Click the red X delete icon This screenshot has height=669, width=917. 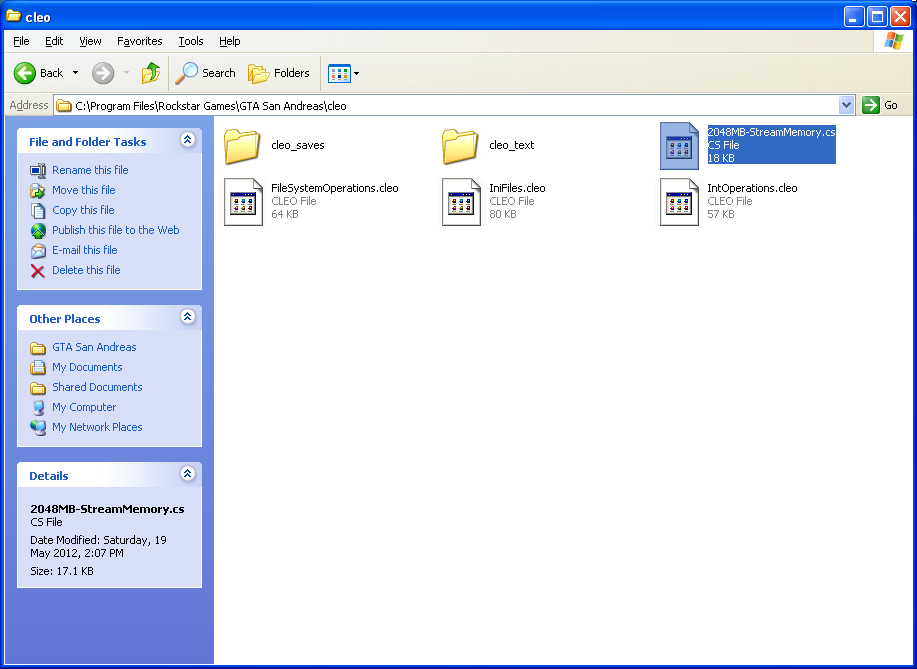click(38, 271)
